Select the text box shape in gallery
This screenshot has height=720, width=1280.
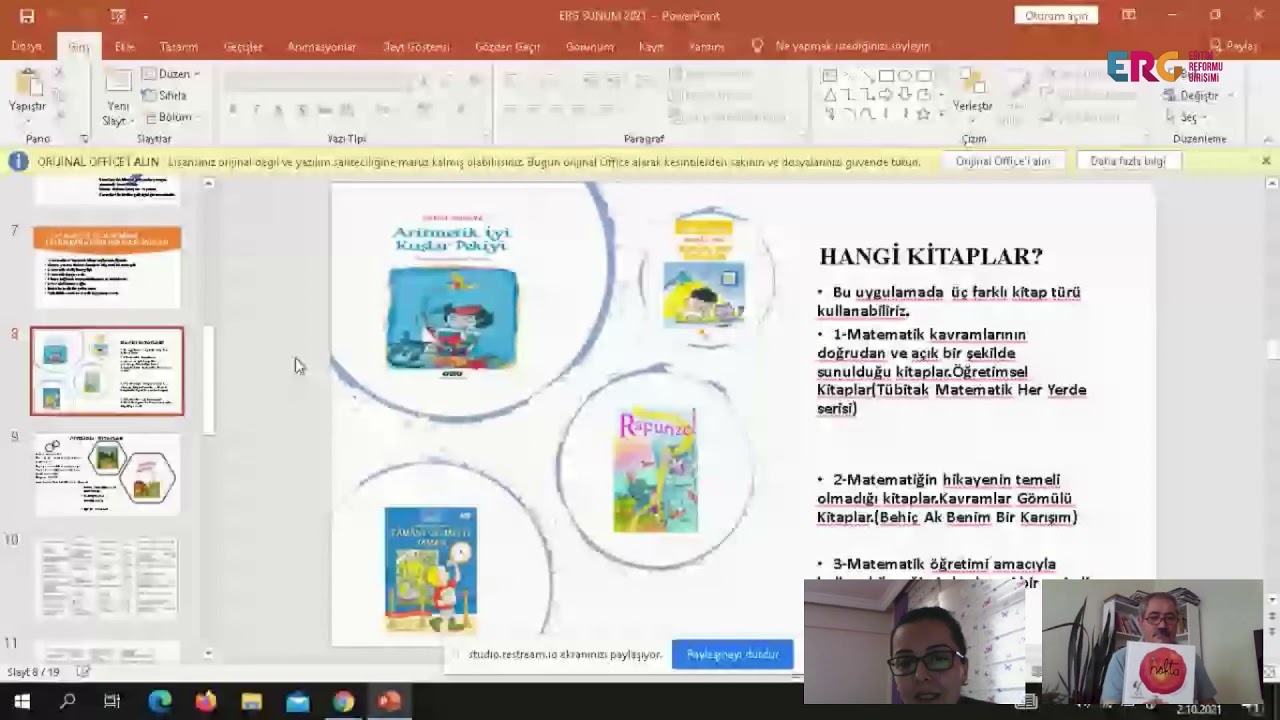click(829, 76)
